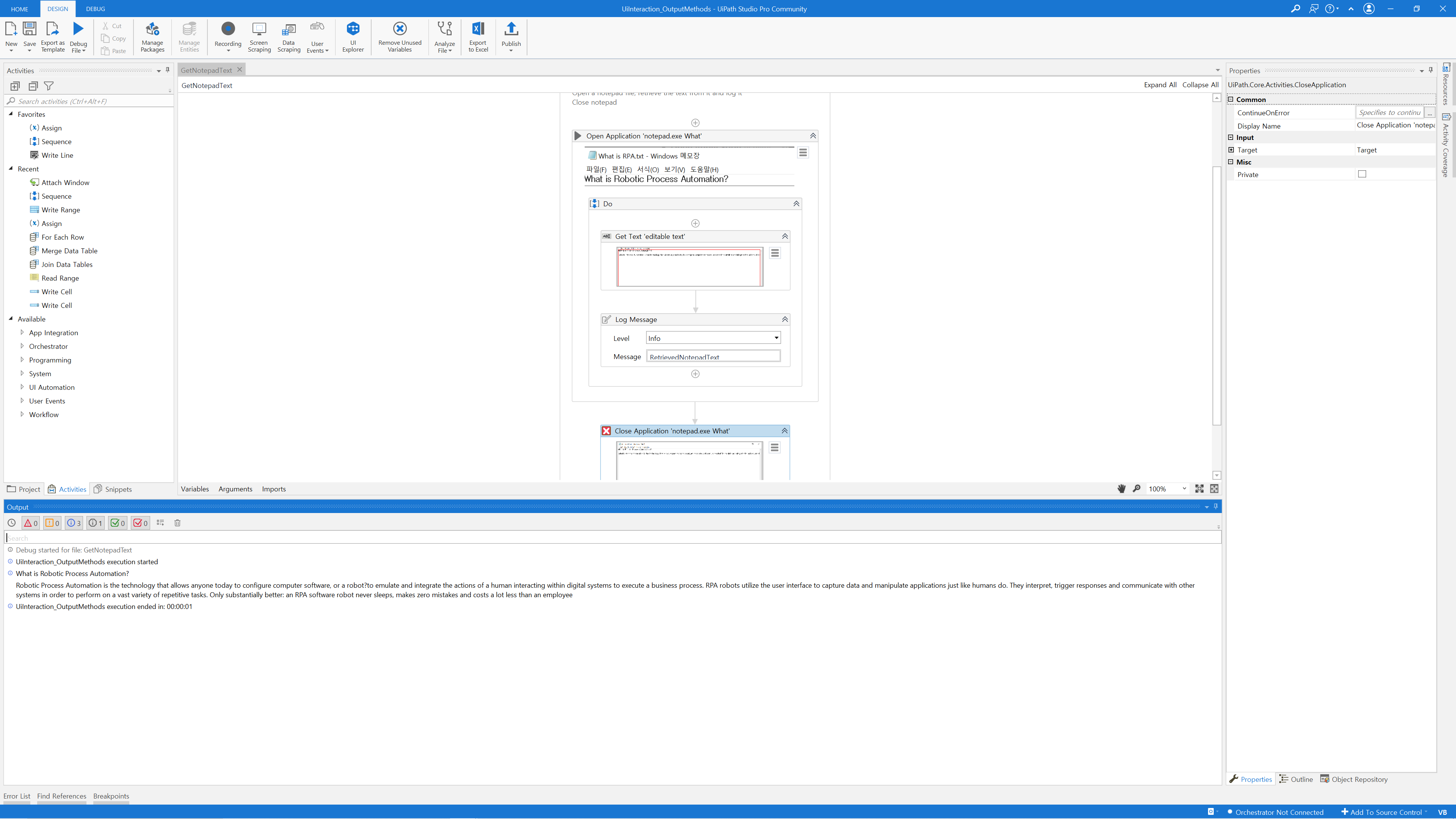Open the Project panel tab
Screen dimensions: 1456x819
(x=24, y=489)
